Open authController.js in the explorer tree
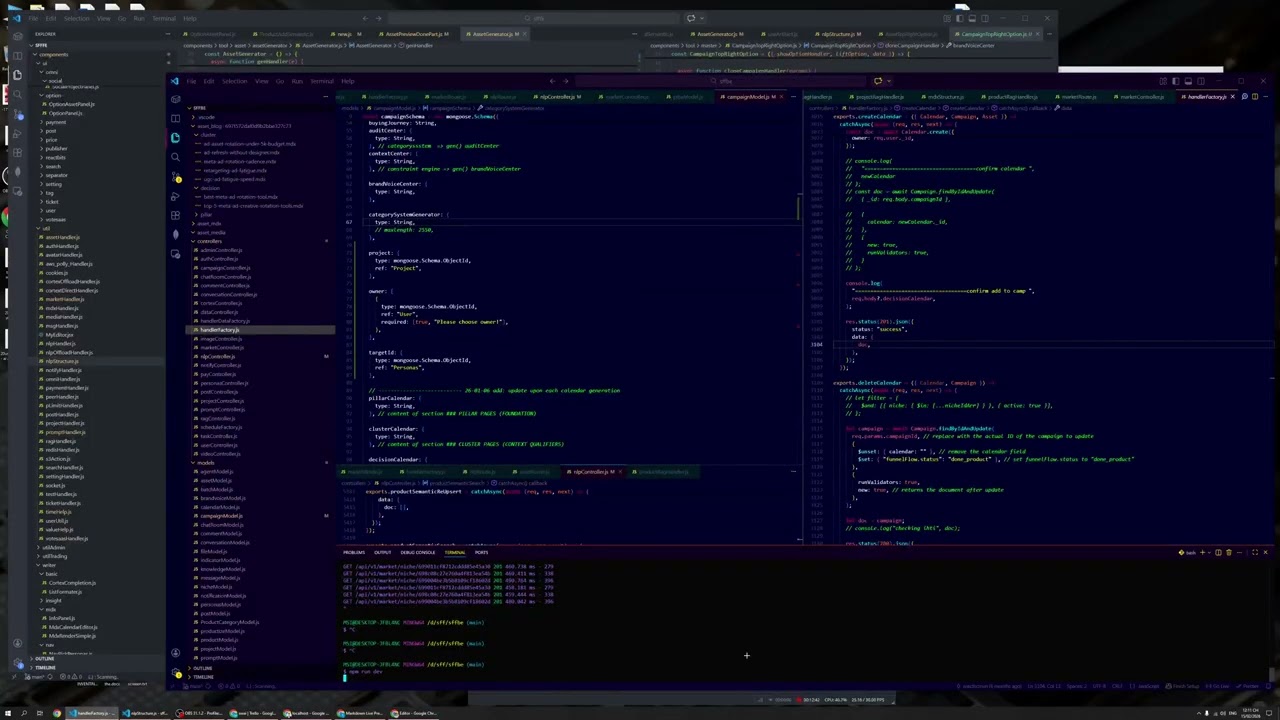 [219, 259]
